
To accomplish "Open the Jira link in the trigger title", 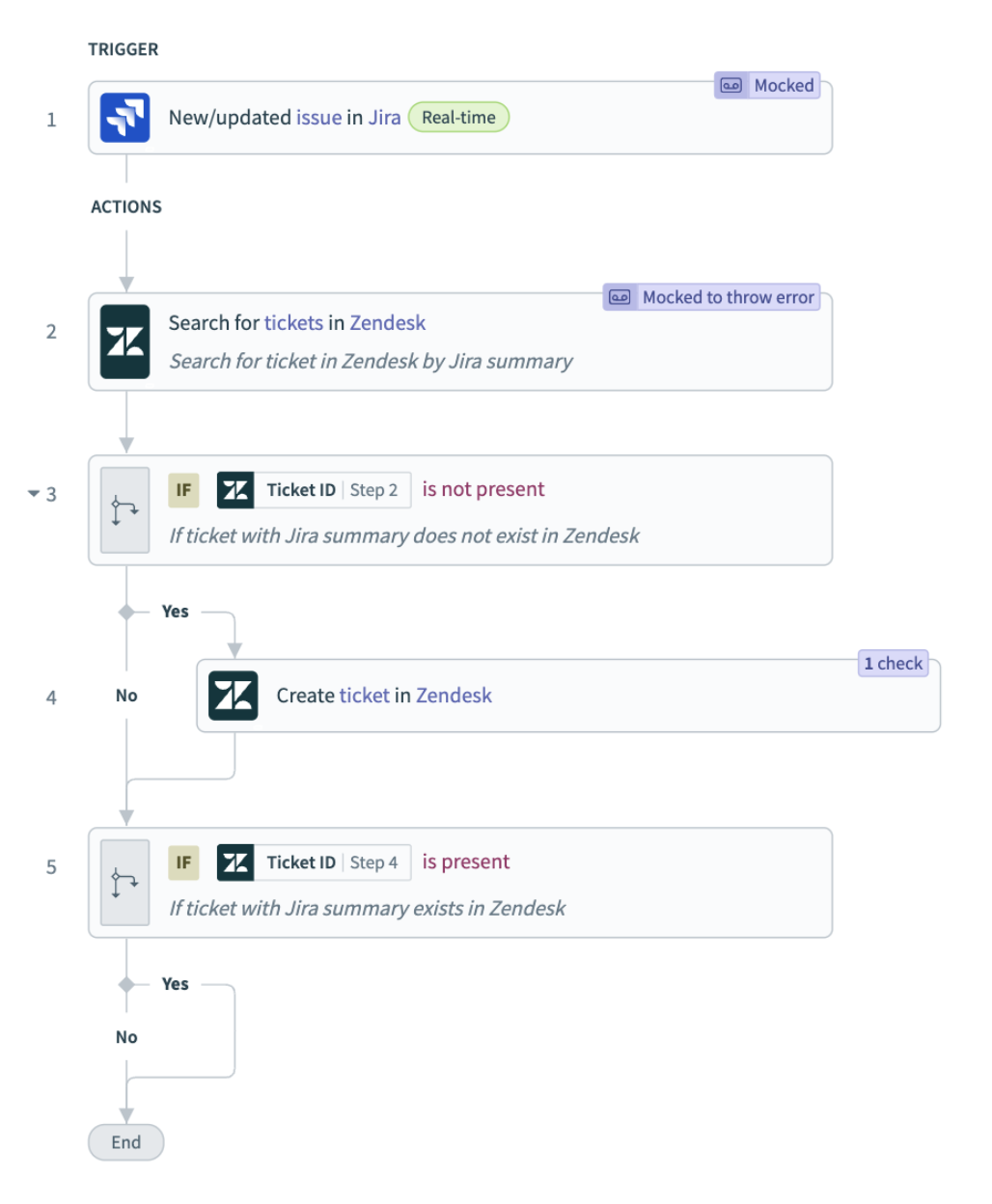I will 382,117.
